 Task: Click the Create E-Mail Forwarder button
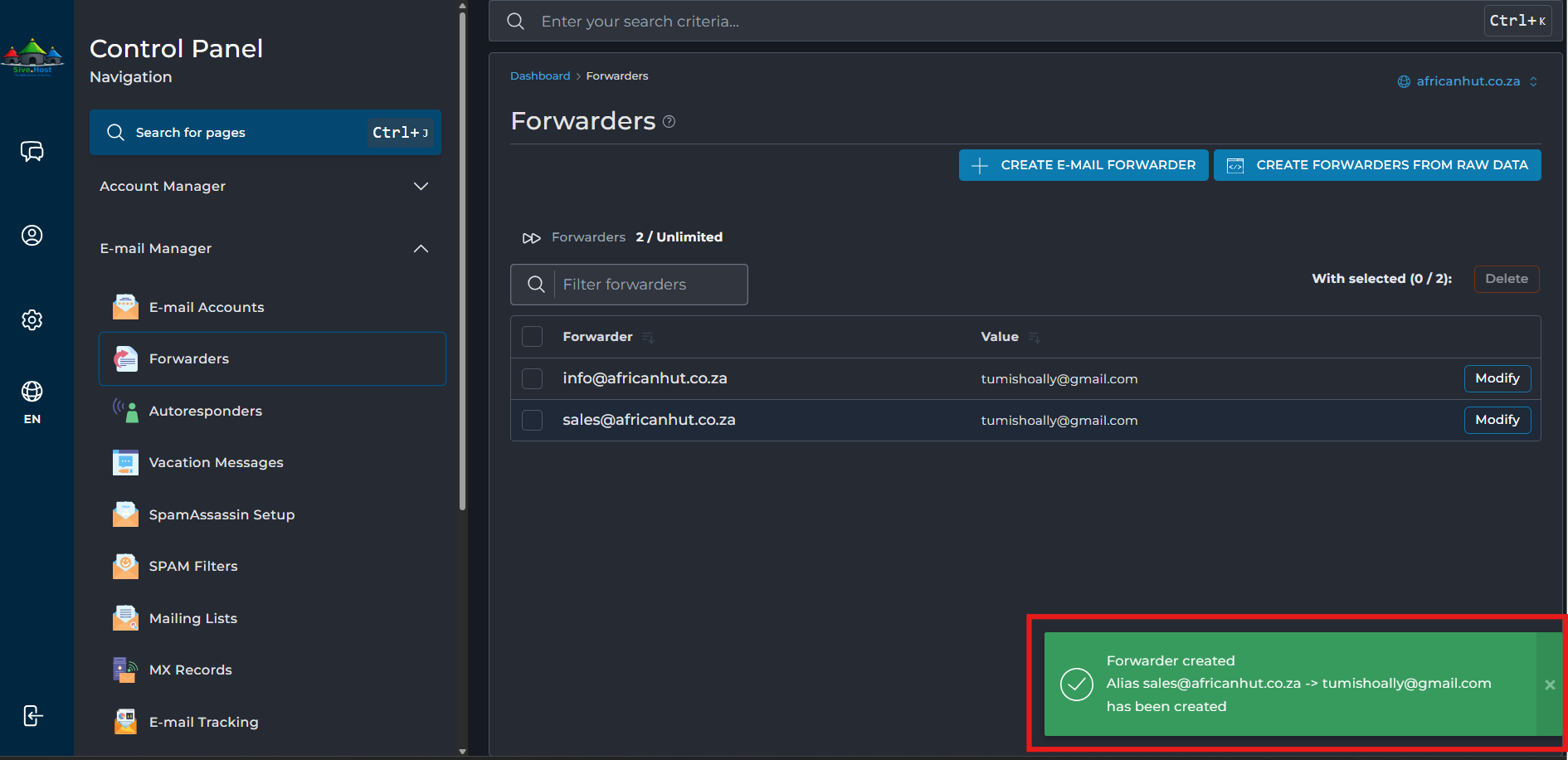click(1083, 165)
